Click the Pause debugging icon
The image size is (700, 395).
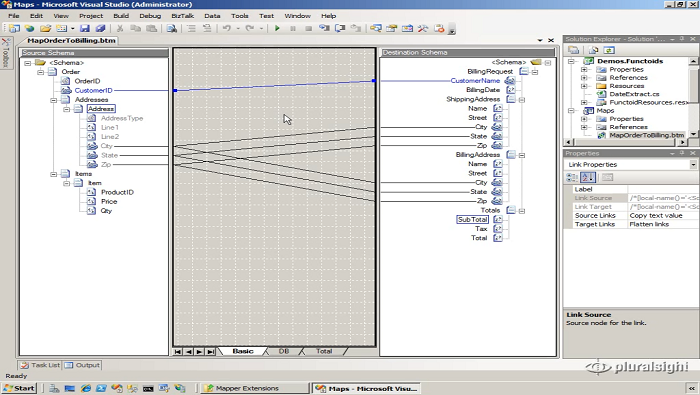[x=293, y=29]
